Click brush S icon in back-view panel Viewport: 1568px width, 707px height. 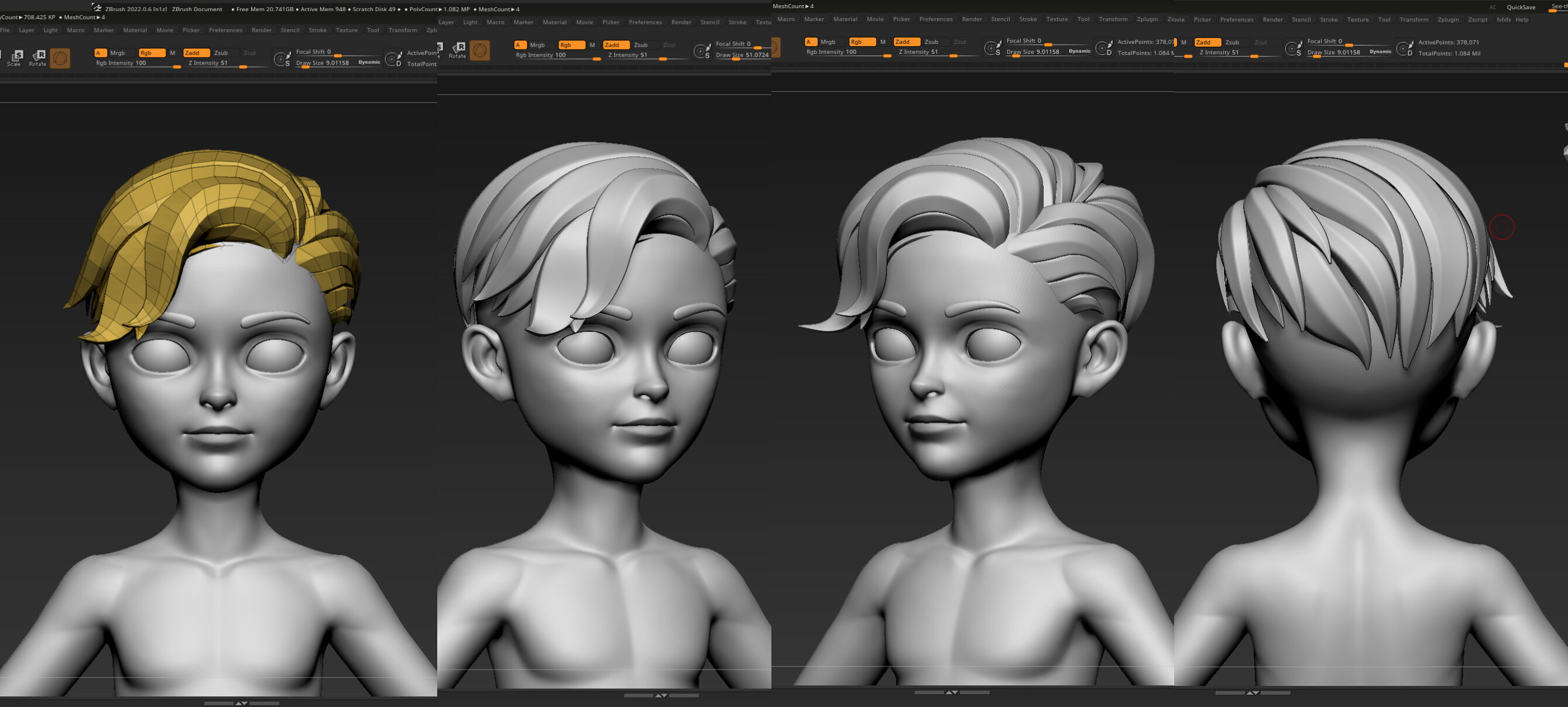1293,49
